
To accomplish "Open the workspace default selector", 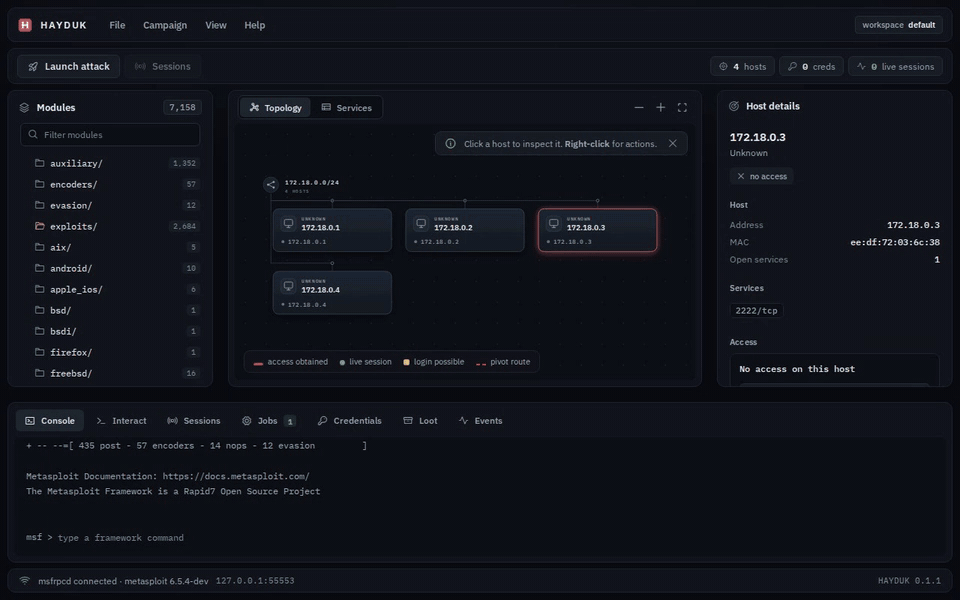I will coord(898,25).
